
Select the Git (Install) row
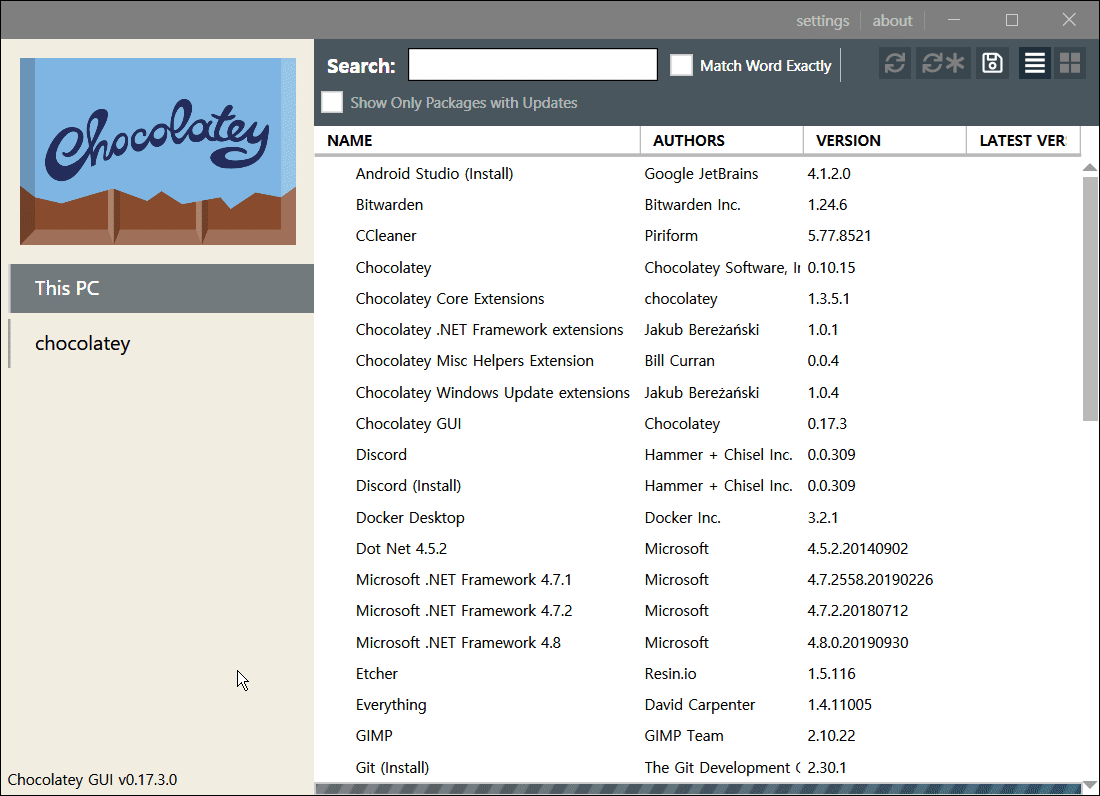click(698, 767)
